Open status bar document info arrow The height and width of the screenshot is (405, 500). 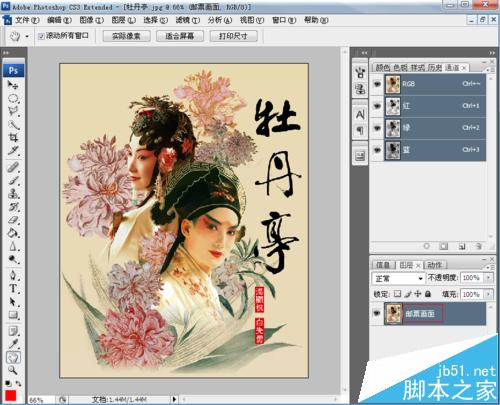(174, 399)
